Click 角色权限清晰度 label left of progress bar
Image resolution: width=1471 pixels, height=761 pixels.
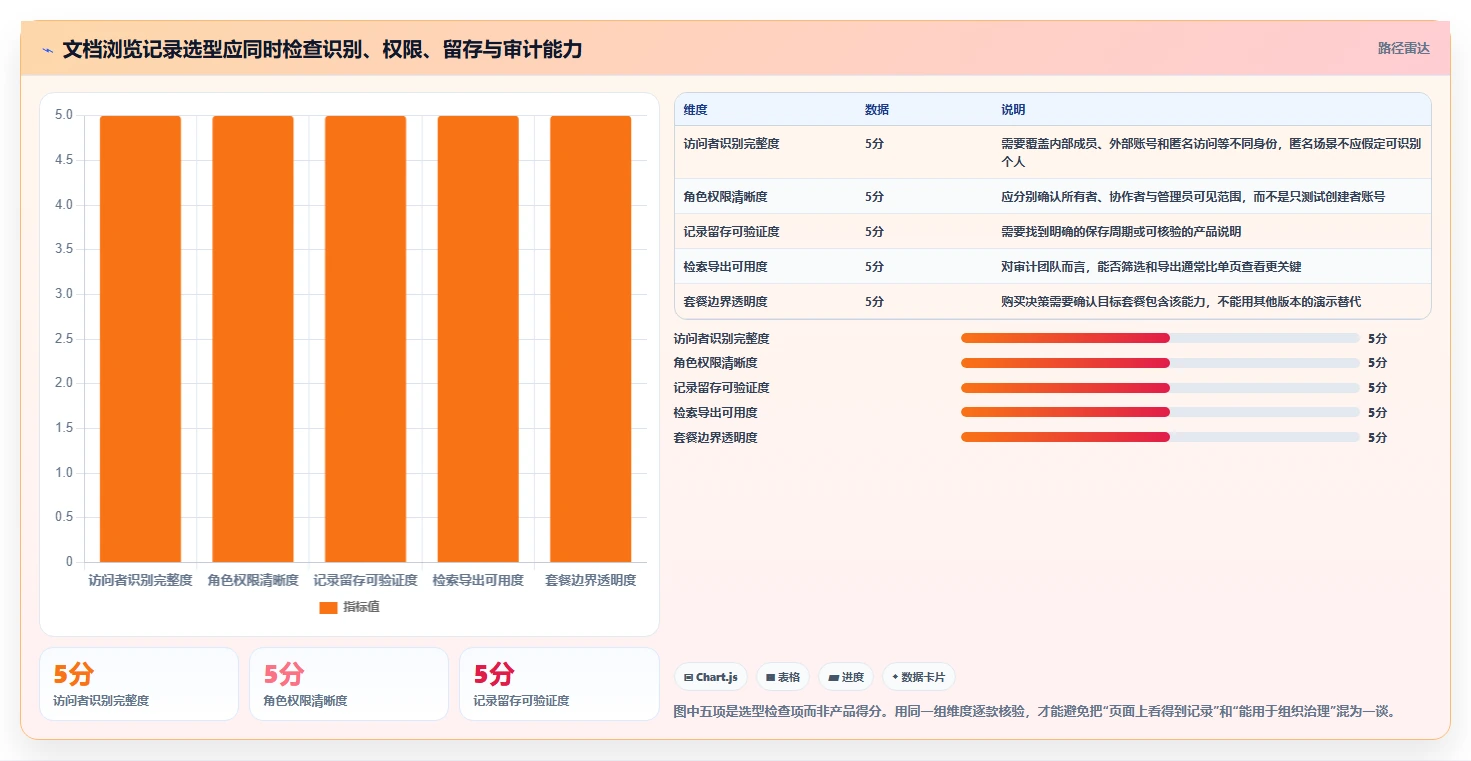(x=716, y=363)
